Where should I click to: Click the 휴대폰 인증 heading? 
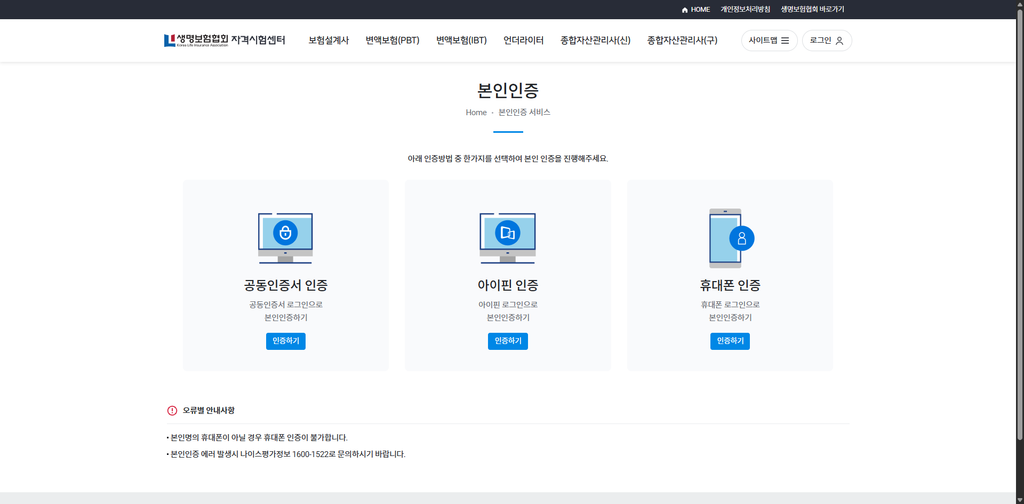click(x=730, y=285)
